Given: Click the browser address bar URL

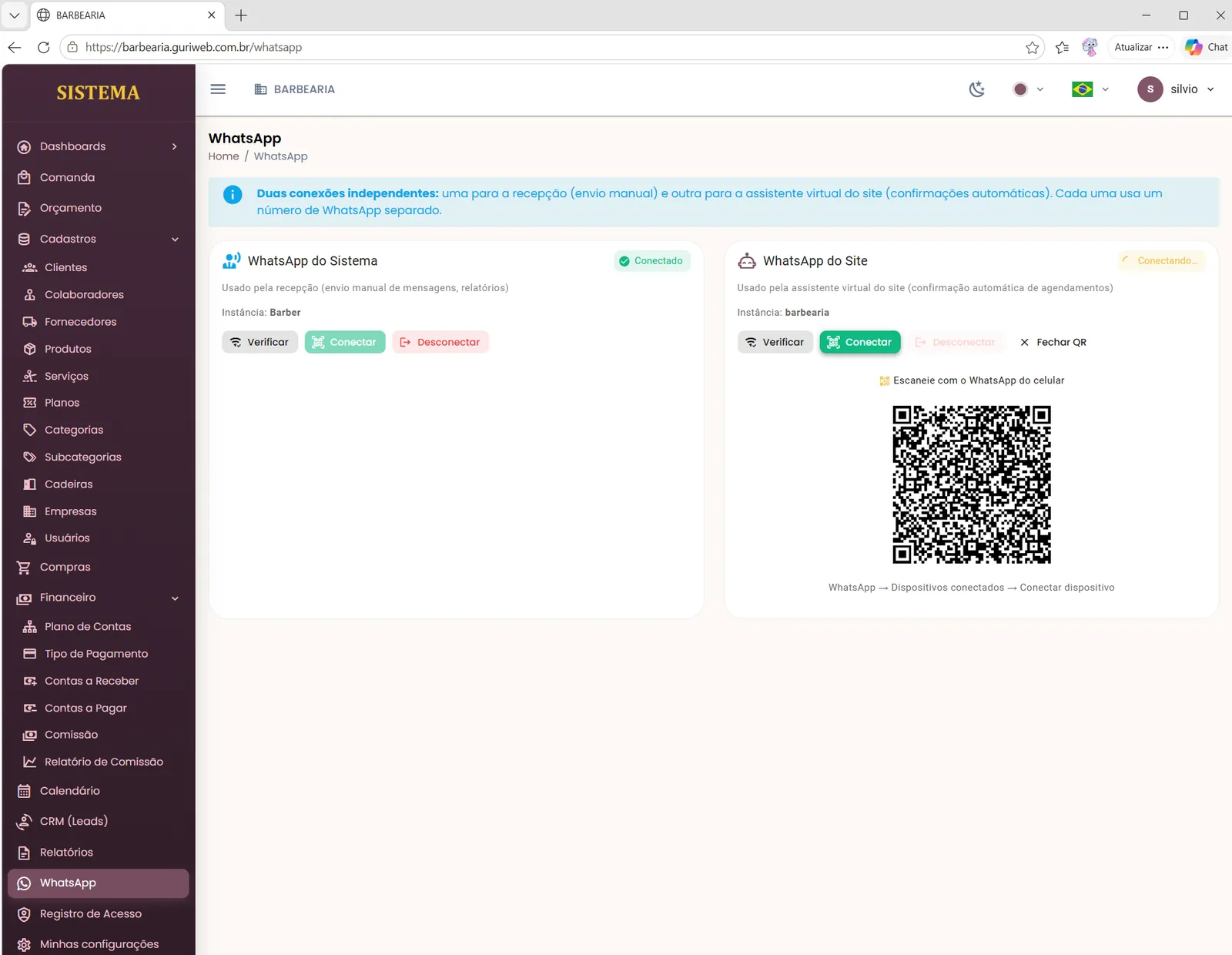Looking at the screenshot, I should coord(193,47).
